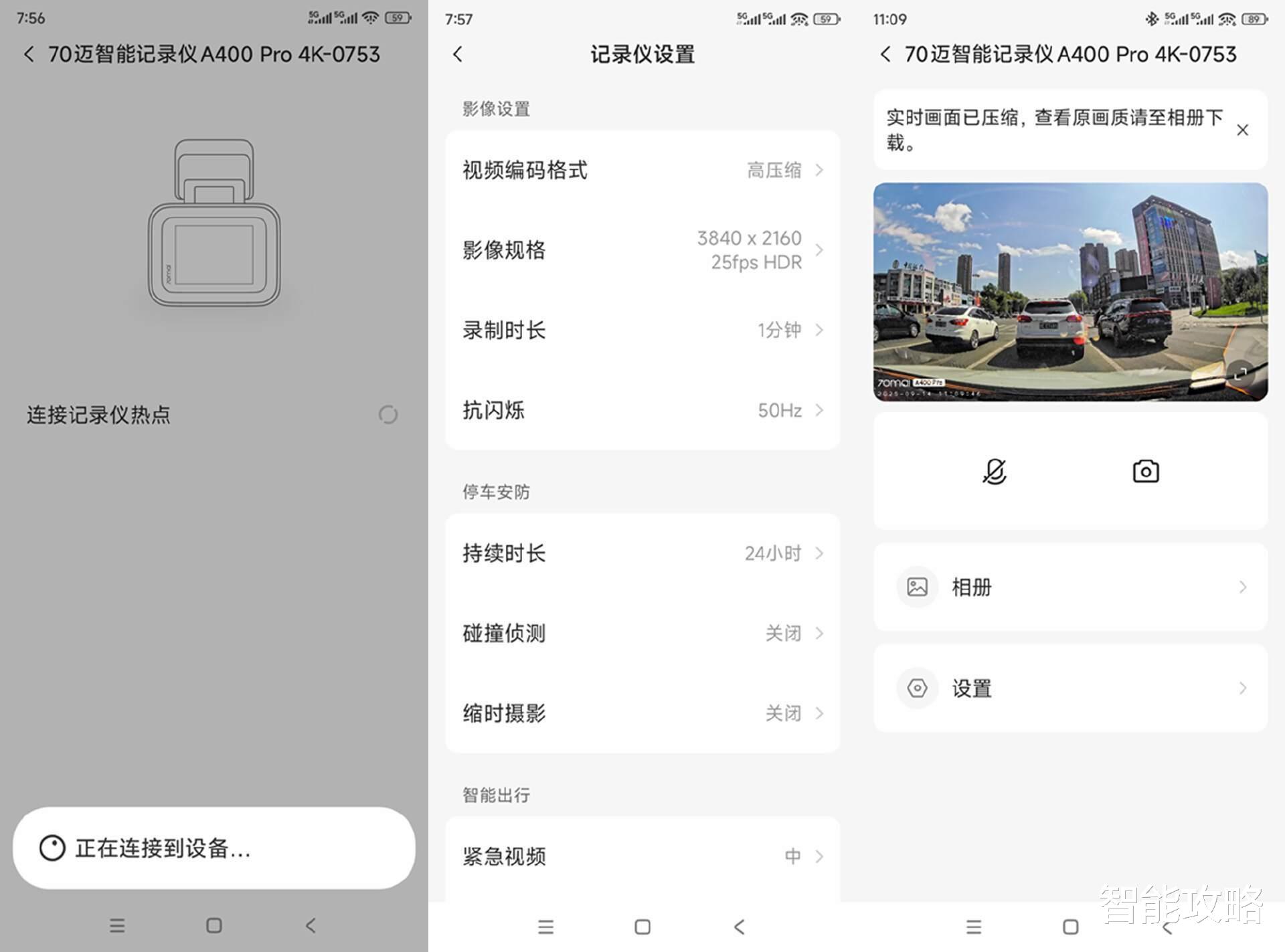Open 设置 settings entry
This screenshot has width=1285, height=952.
click(1069, 688)
